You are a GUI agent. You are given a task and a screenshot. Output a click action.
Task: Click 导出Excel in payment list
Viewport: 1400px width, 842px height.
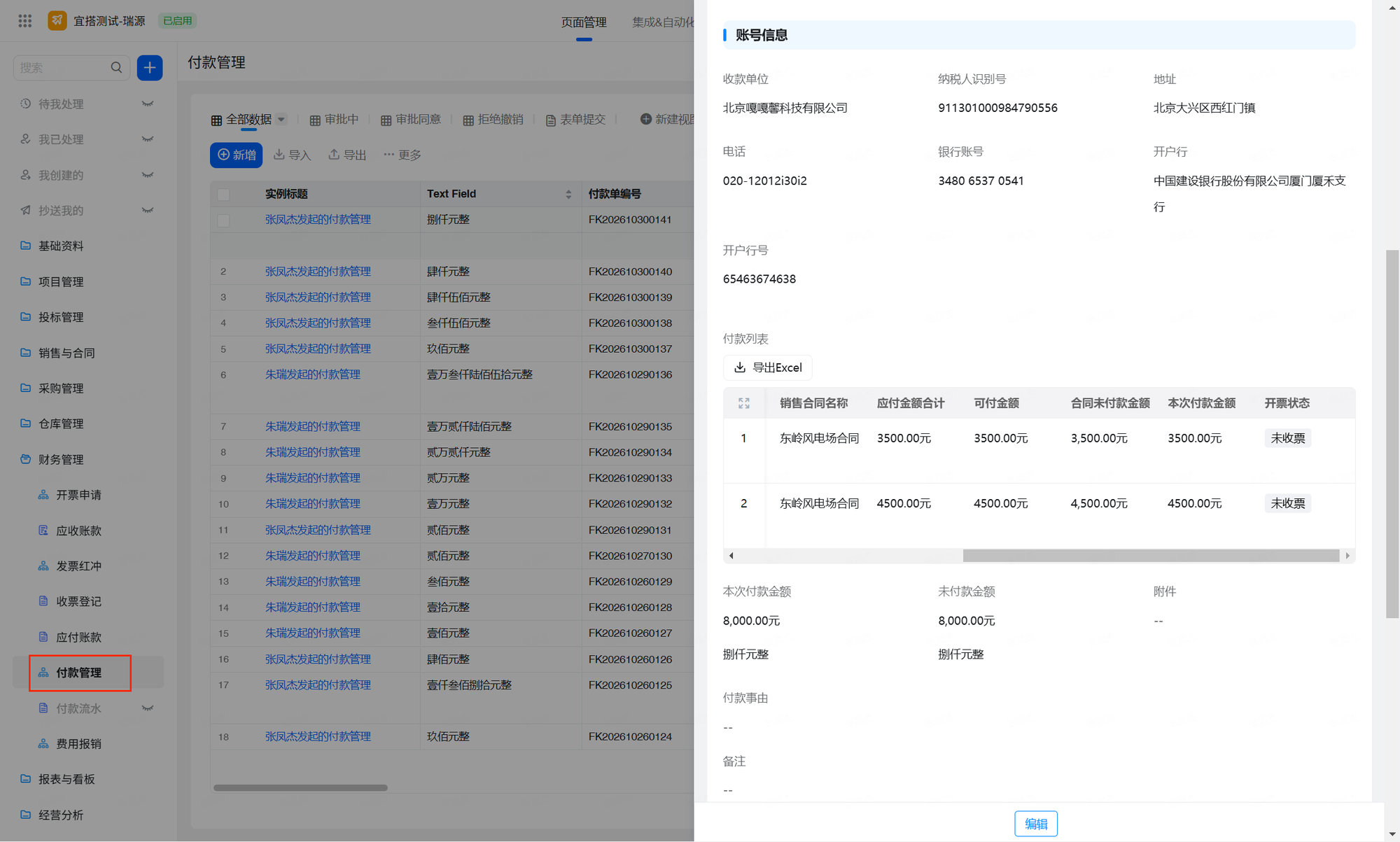[x=767, y=367]
